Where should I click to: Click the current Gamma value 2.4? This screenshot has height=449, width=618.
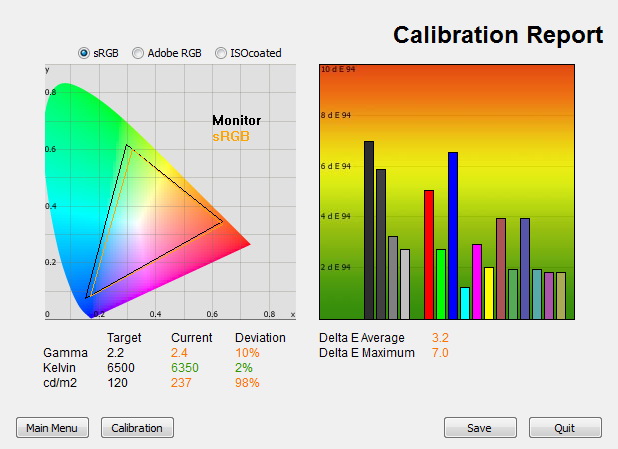[x=179, y=352]
